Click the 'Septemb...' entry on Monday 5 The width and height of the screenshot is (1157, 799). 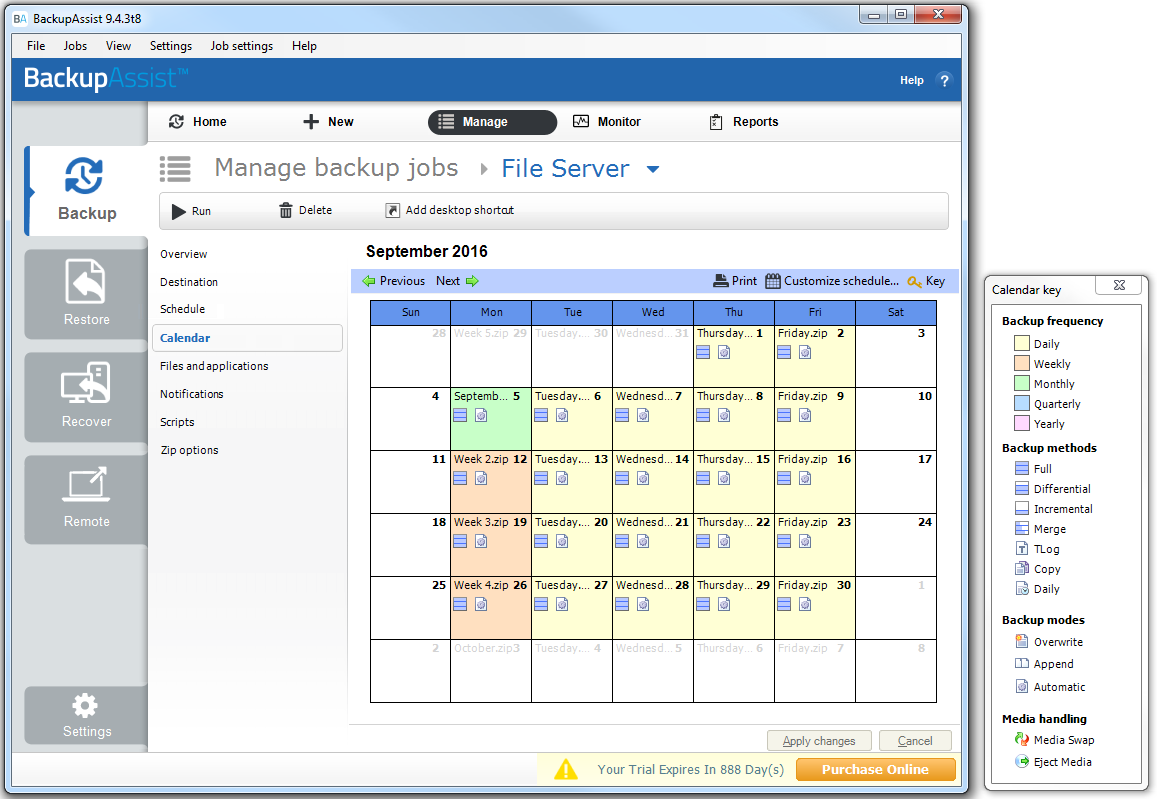tap(481, 396)
